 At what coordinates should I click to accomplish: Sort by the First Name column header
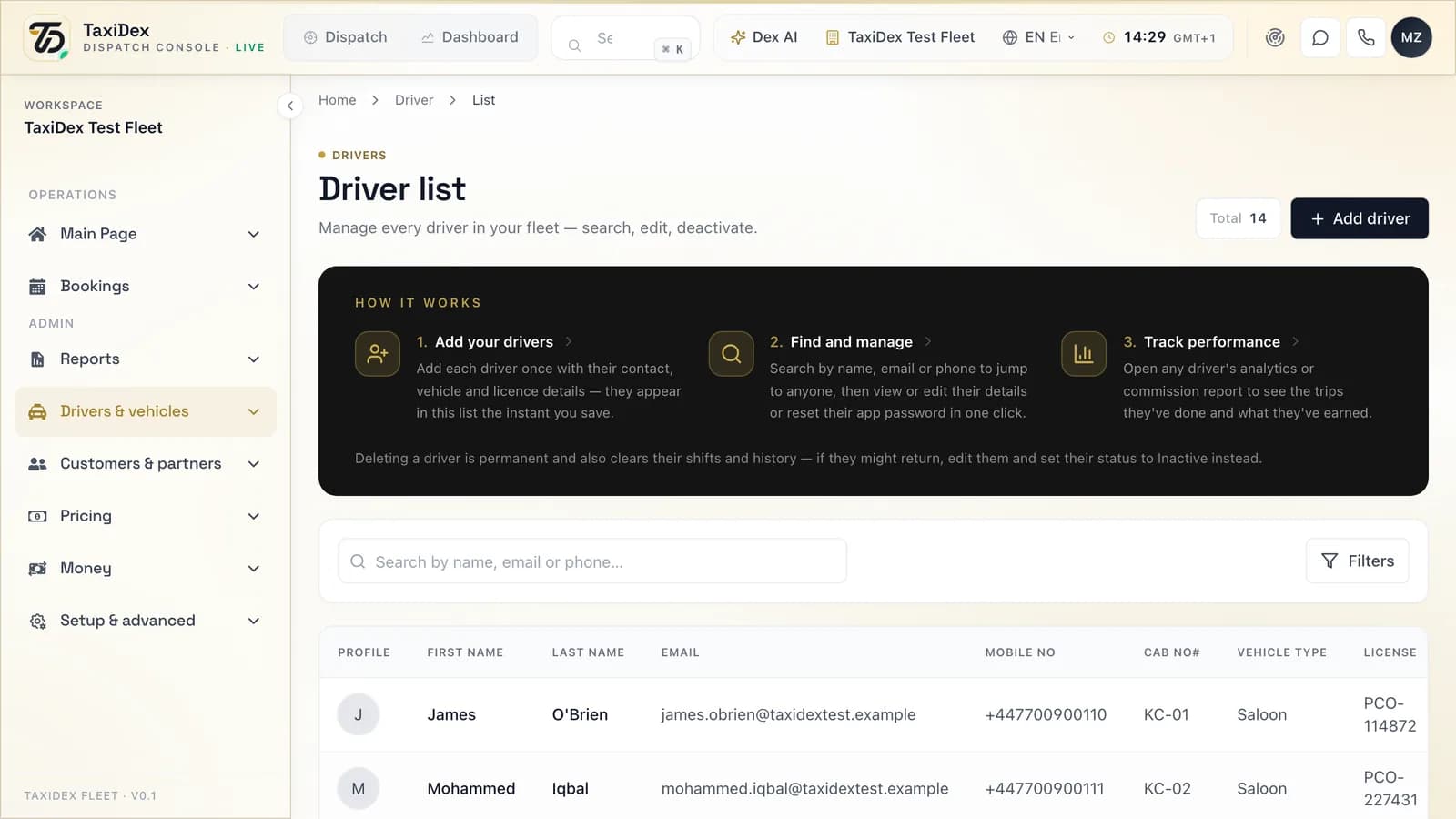click(465, 652)
